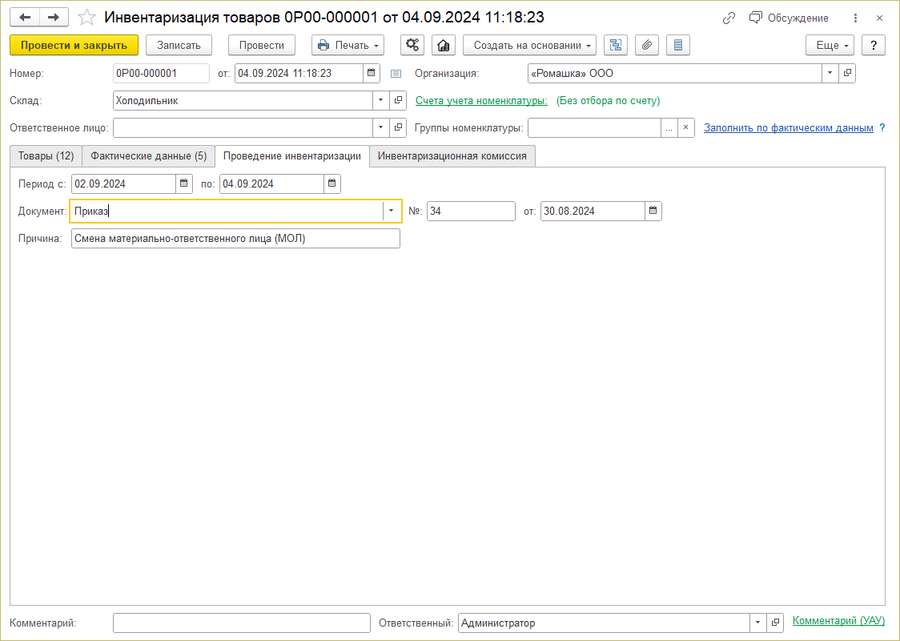Image resolution: width=900 pixels, height=641 pixels.
Task: Open the Организация item card
Action: pos(847,73)
